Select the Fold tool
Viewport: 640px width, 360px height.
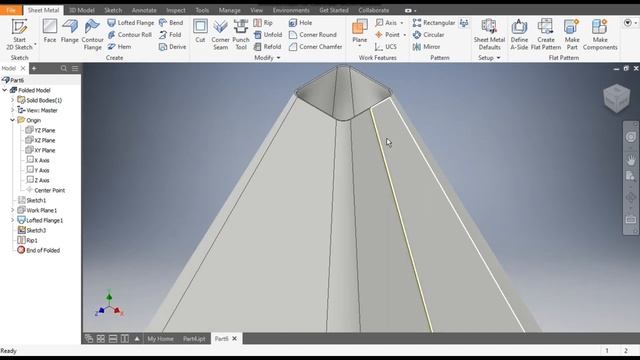pos(170,35)
